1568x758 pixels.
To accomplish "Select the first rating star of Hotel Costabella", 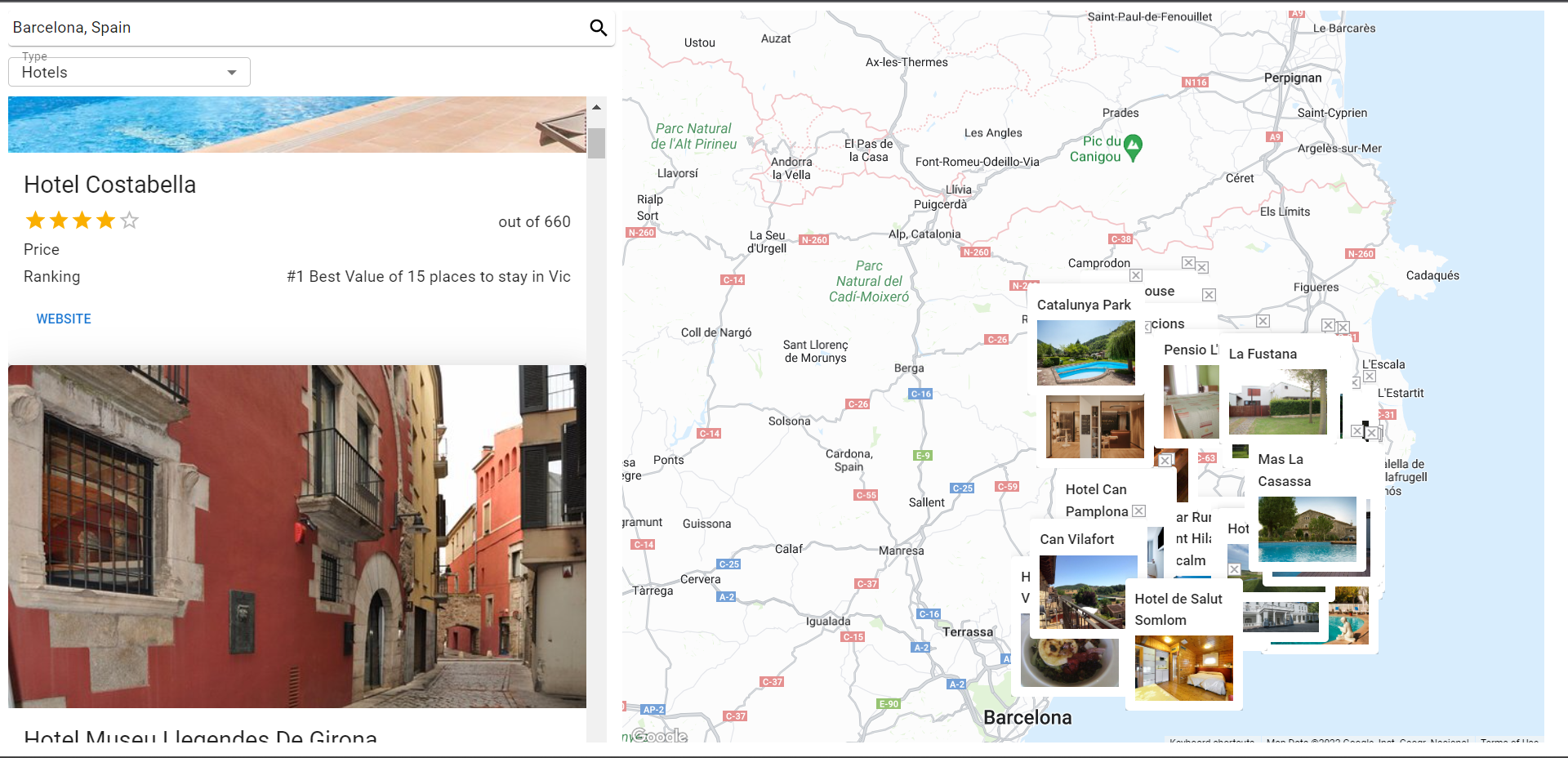I will pyautogui.click(x=35, y=221).
